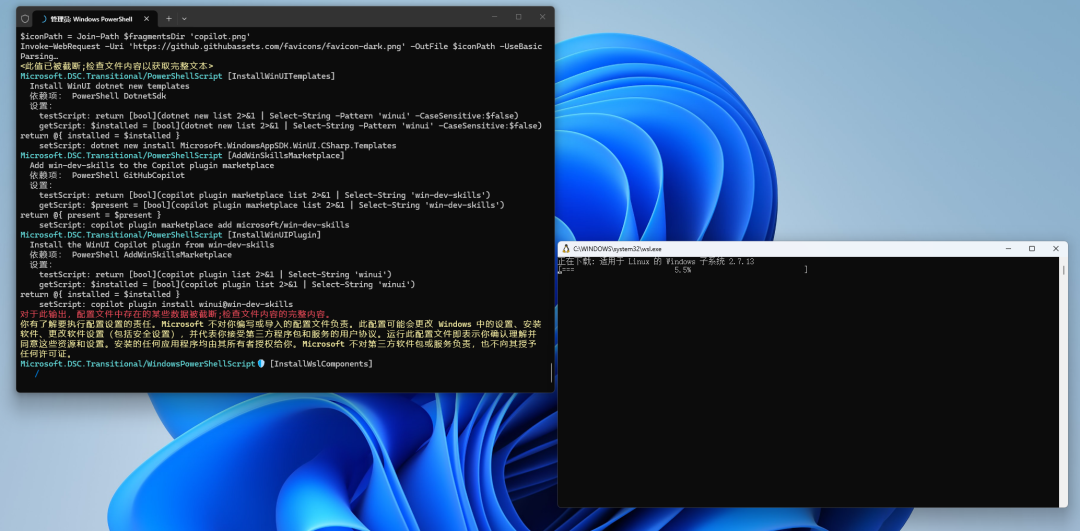This screenshot has height=531, width=1080.
Task: Maximize the Windows PowerShell terminal window
Action: click(x=519, y=17)
